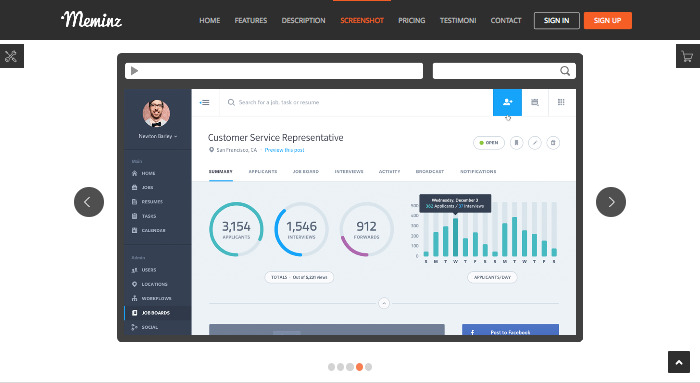The height and width of the screenshot is (383, 700).
Task: Open TESTIMONI in the navigation bar
Action: 458,21
